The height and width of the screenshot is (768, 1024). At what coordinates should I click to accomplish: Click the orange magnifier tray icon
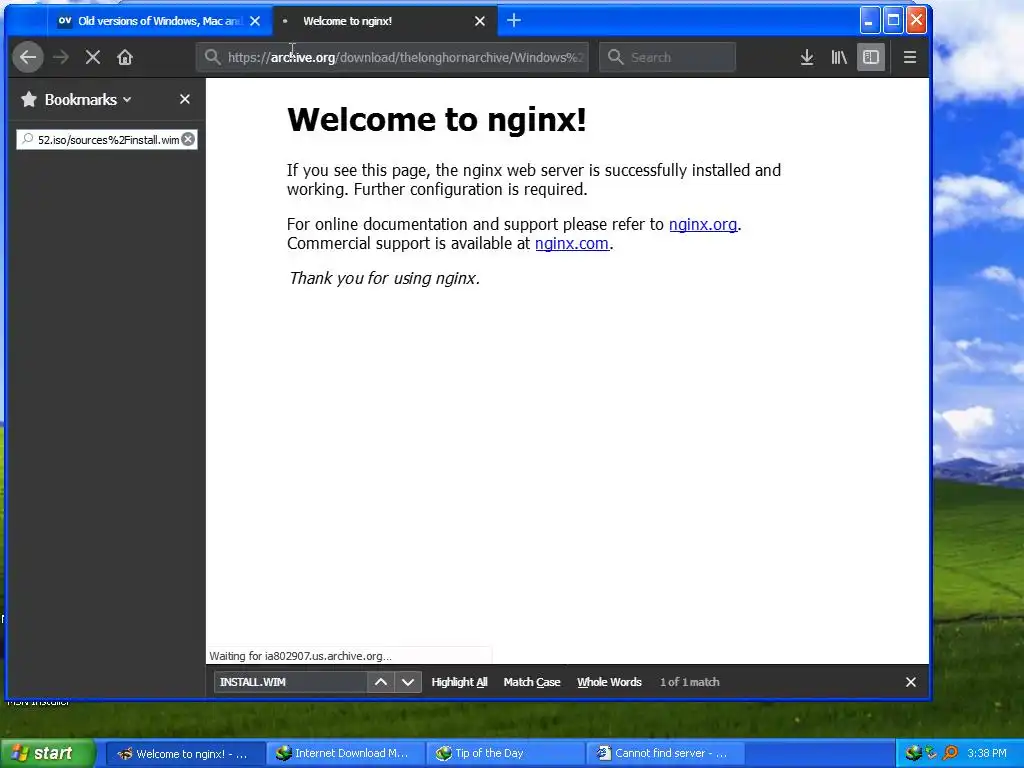950,753
